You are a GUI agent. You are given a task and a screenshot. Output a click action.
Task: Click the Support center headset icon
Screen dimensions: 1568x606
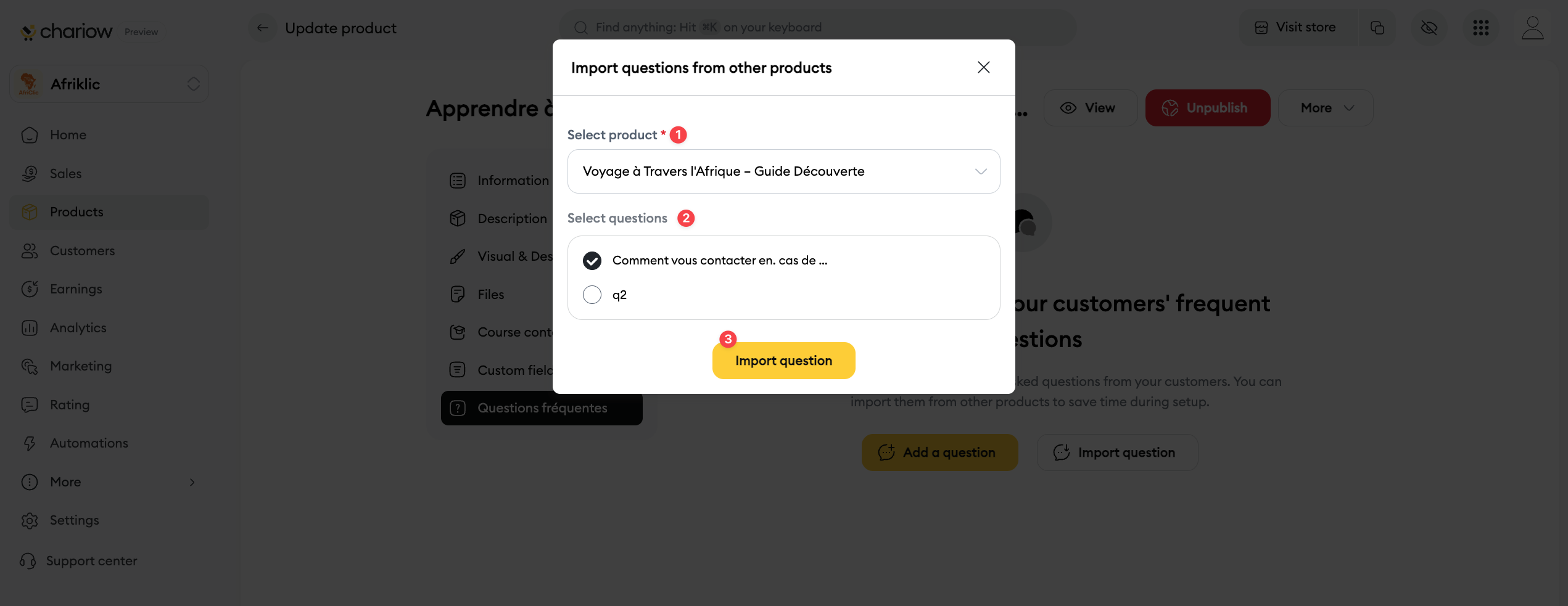click(x=28, y=561)
